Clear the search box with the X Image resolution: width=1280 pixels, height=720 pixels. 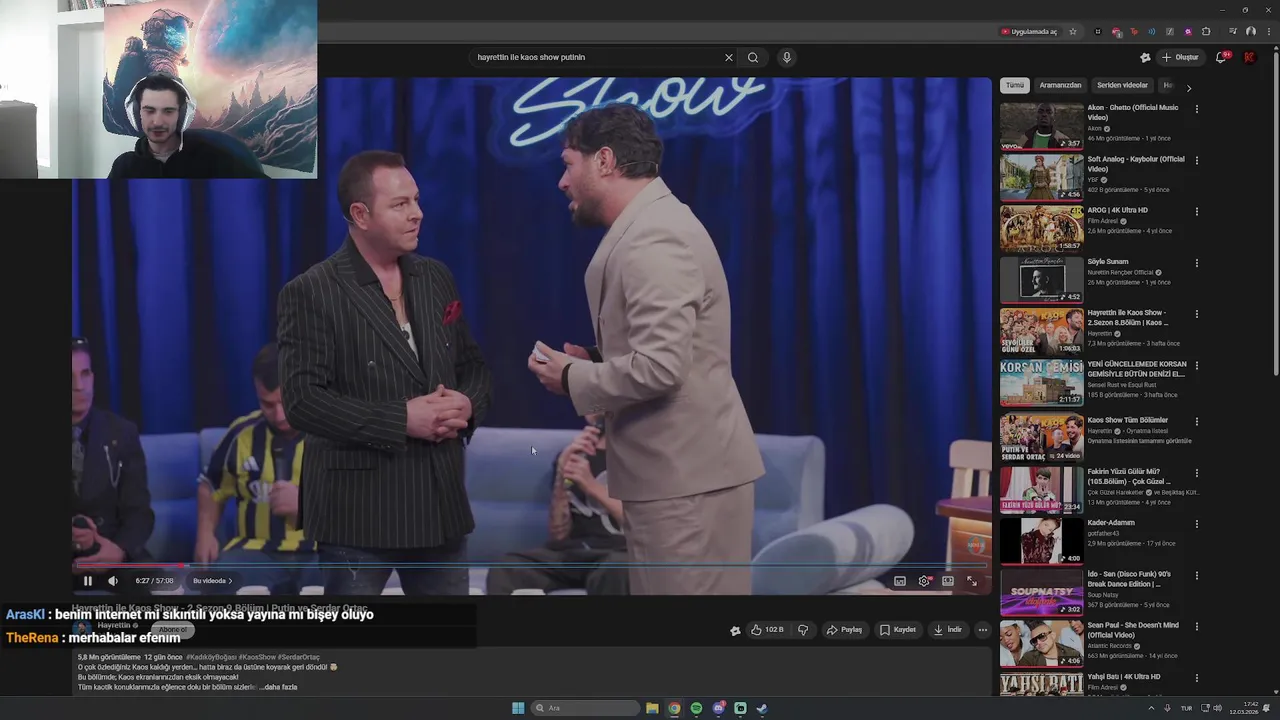click(x=729, y=57)
